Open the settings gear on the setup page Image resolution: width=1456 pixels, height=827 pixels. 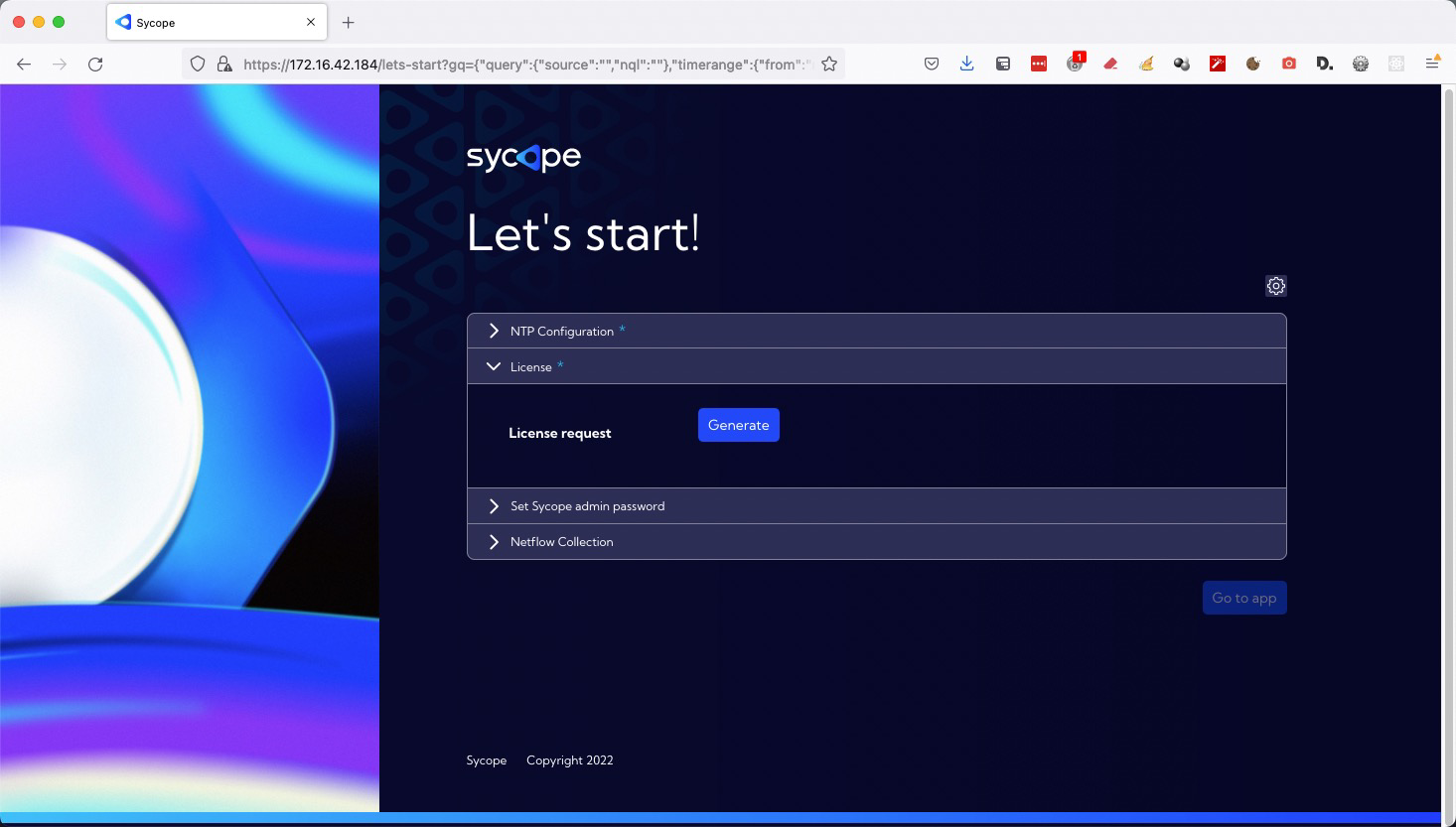(1276, 286)
